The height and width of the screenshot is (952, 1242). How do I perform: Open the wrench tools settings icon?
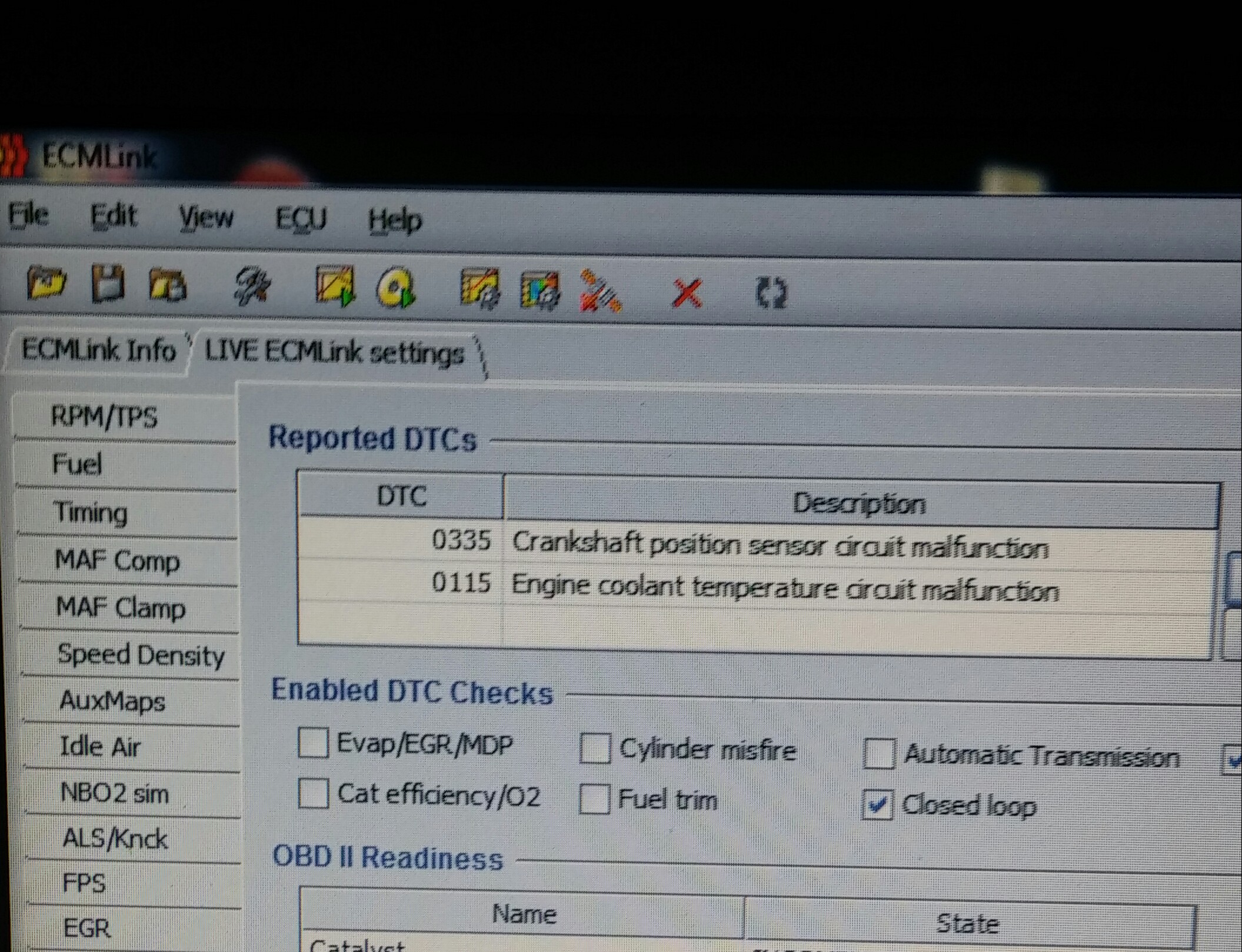252,287
